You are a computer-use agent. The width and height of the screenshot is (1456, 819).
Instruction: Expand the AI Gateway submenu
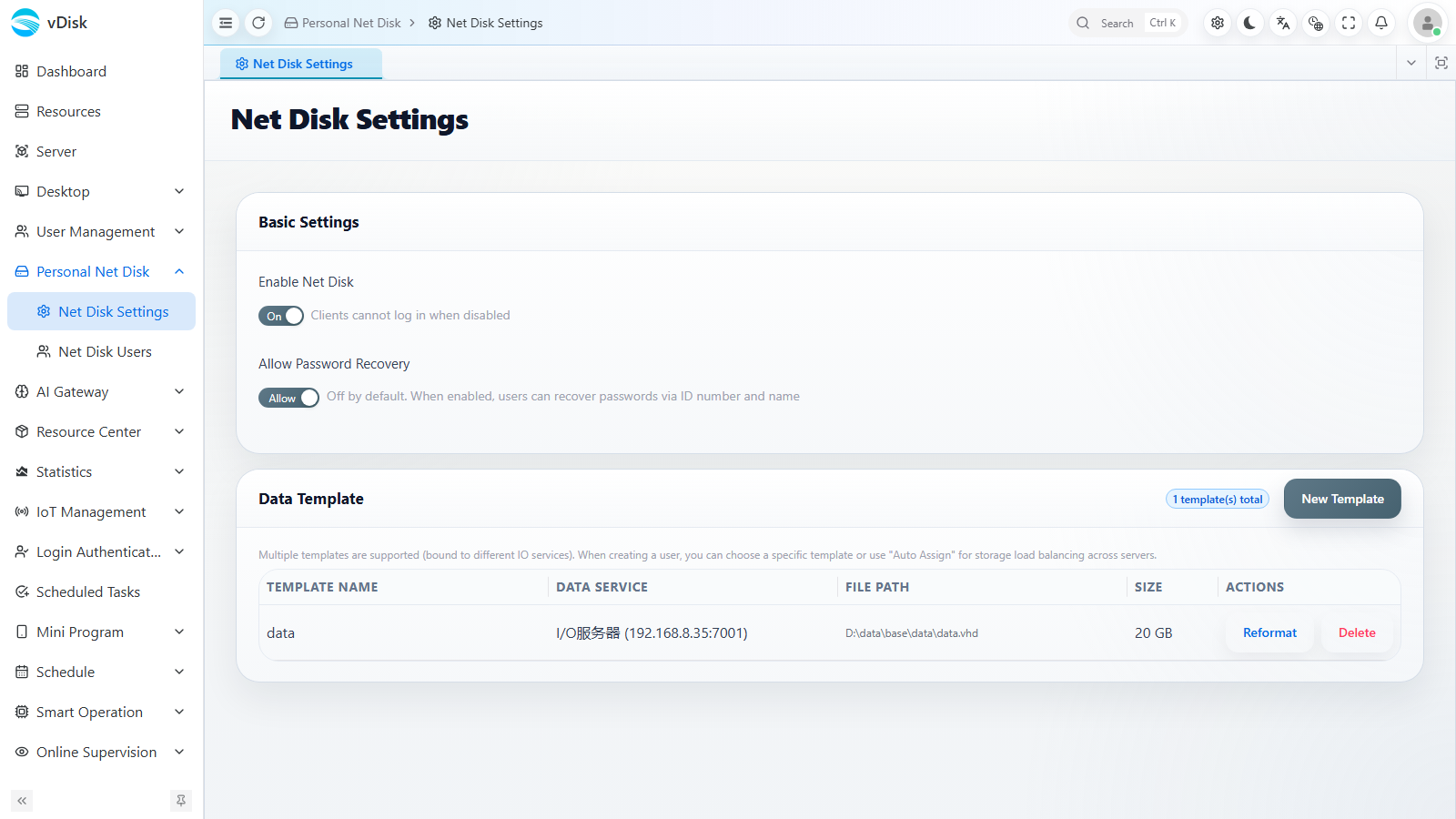(x=179, y=391)
